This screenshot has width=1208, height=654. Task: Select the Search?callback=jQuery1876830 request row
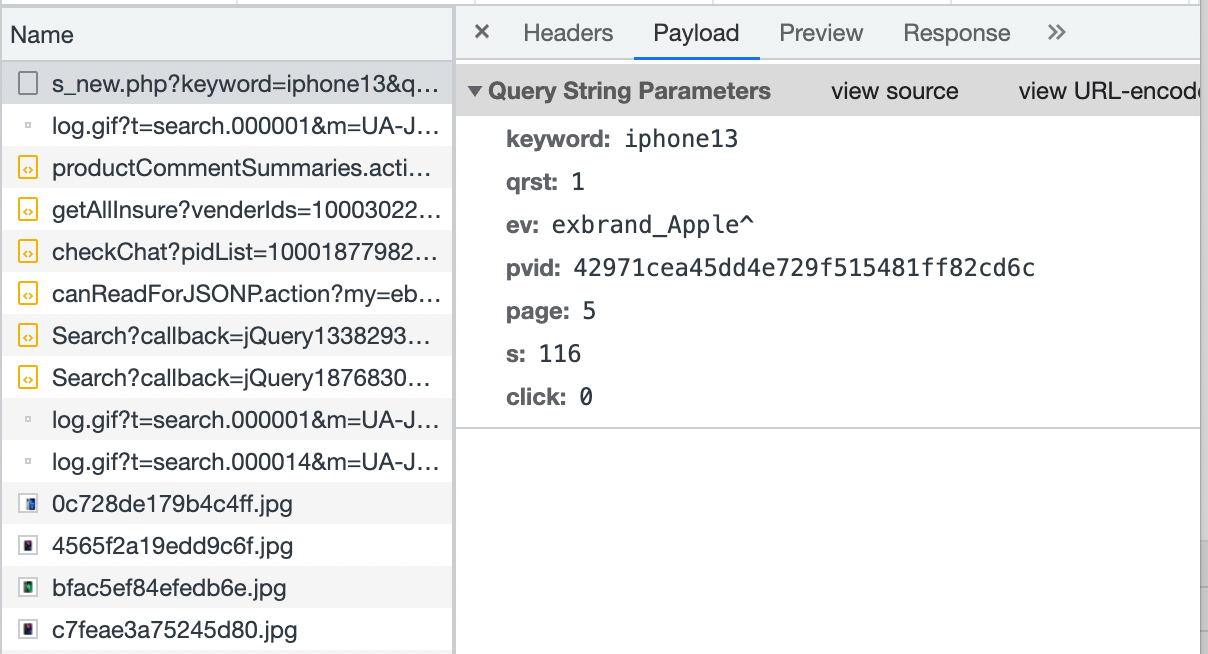tap(226, 378)
